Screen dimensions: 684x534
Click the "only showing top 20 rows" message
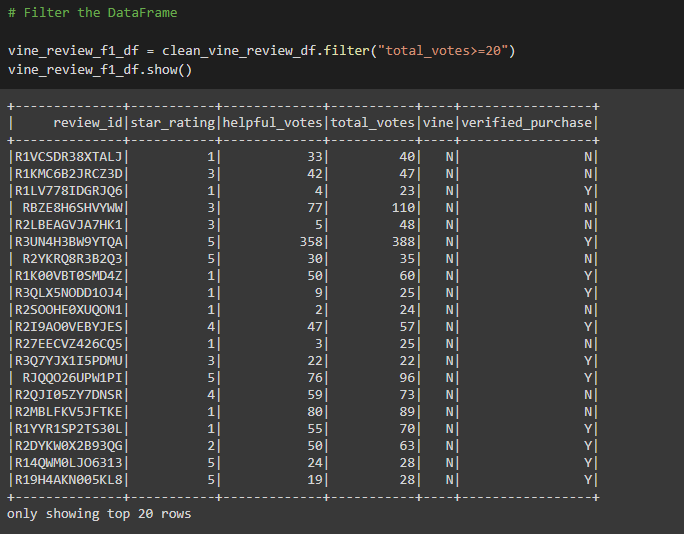[x=99, y=514]
